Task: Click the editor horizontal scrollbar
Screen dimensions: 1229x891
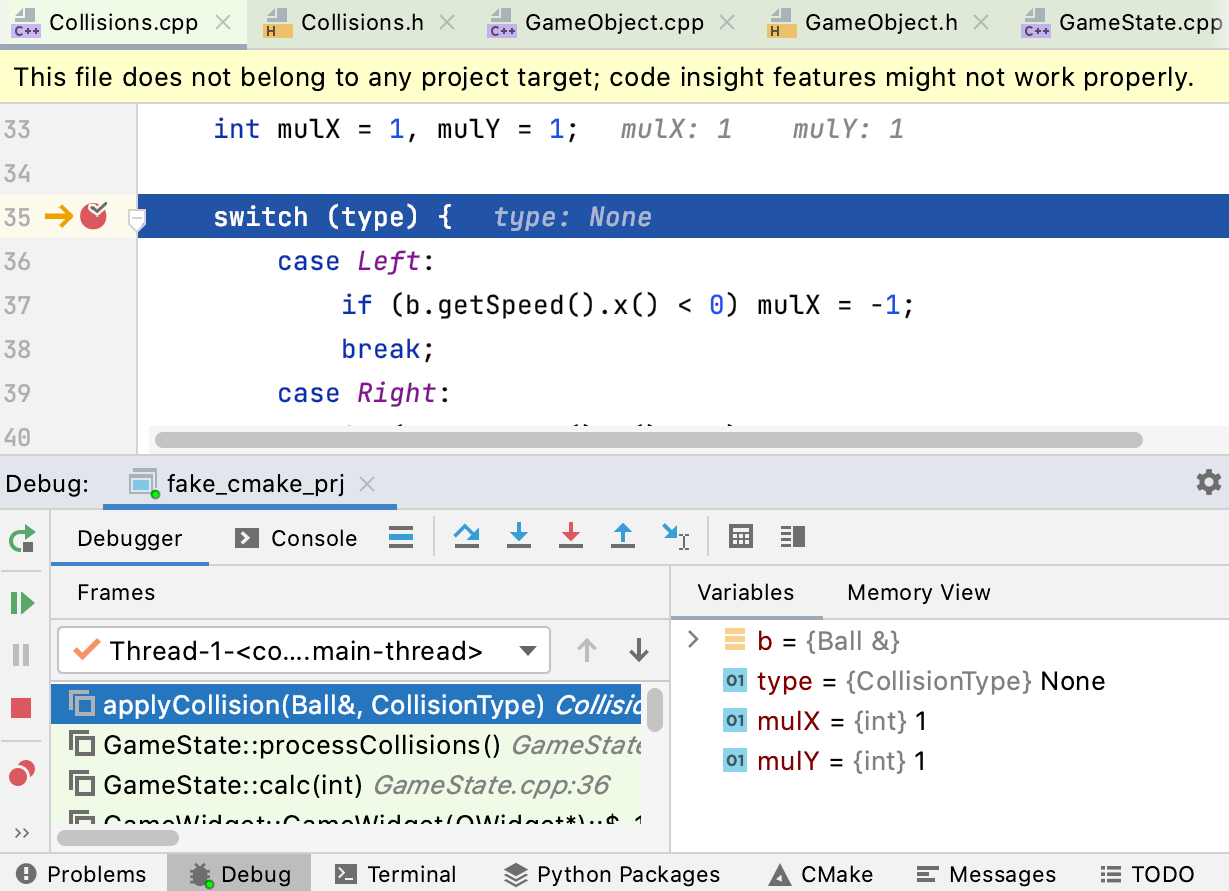Action: point(648,440)
